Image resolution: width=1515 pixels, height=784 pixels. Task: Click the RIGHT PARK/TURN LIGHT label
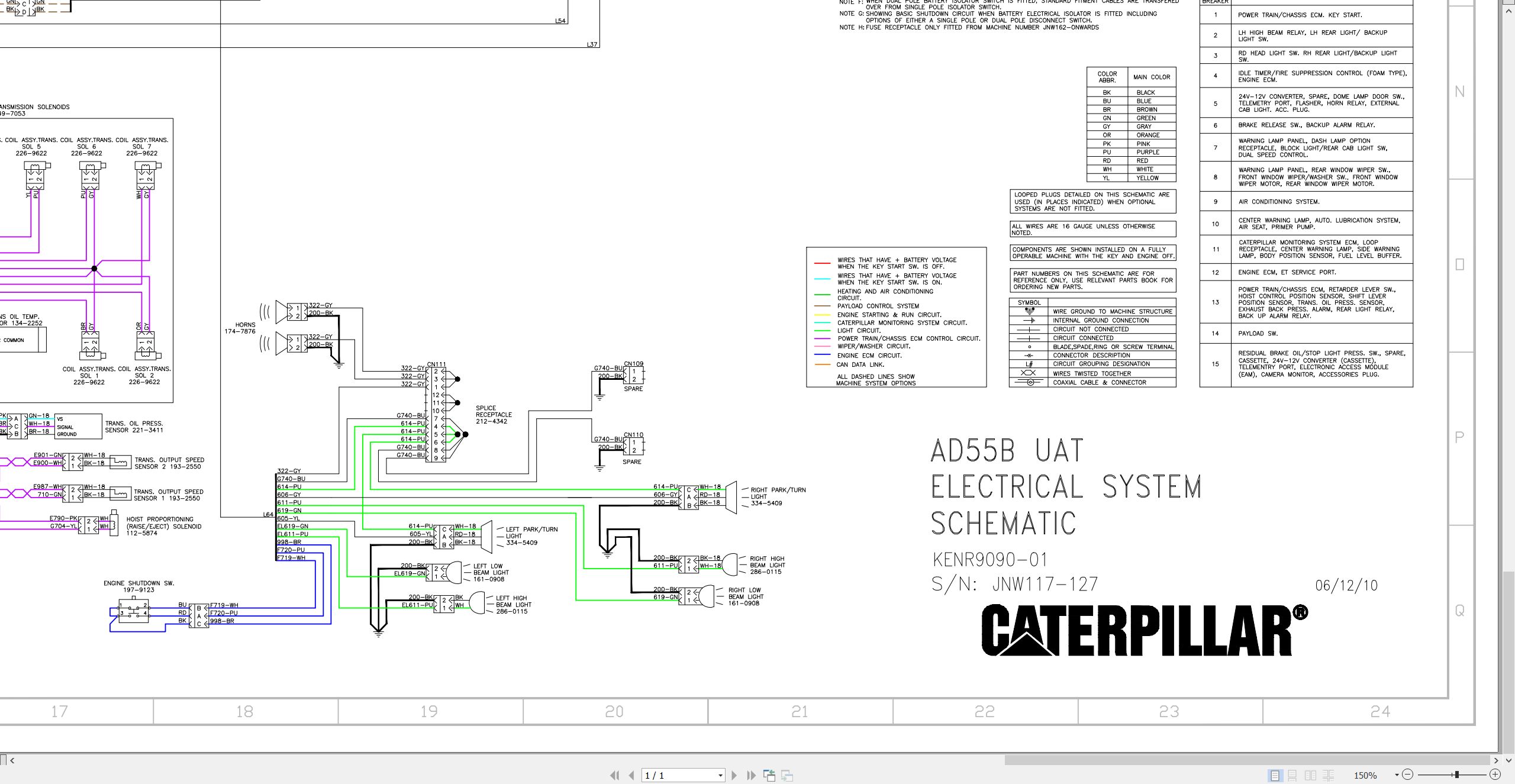pyautogui.click(x=778, y=496)
